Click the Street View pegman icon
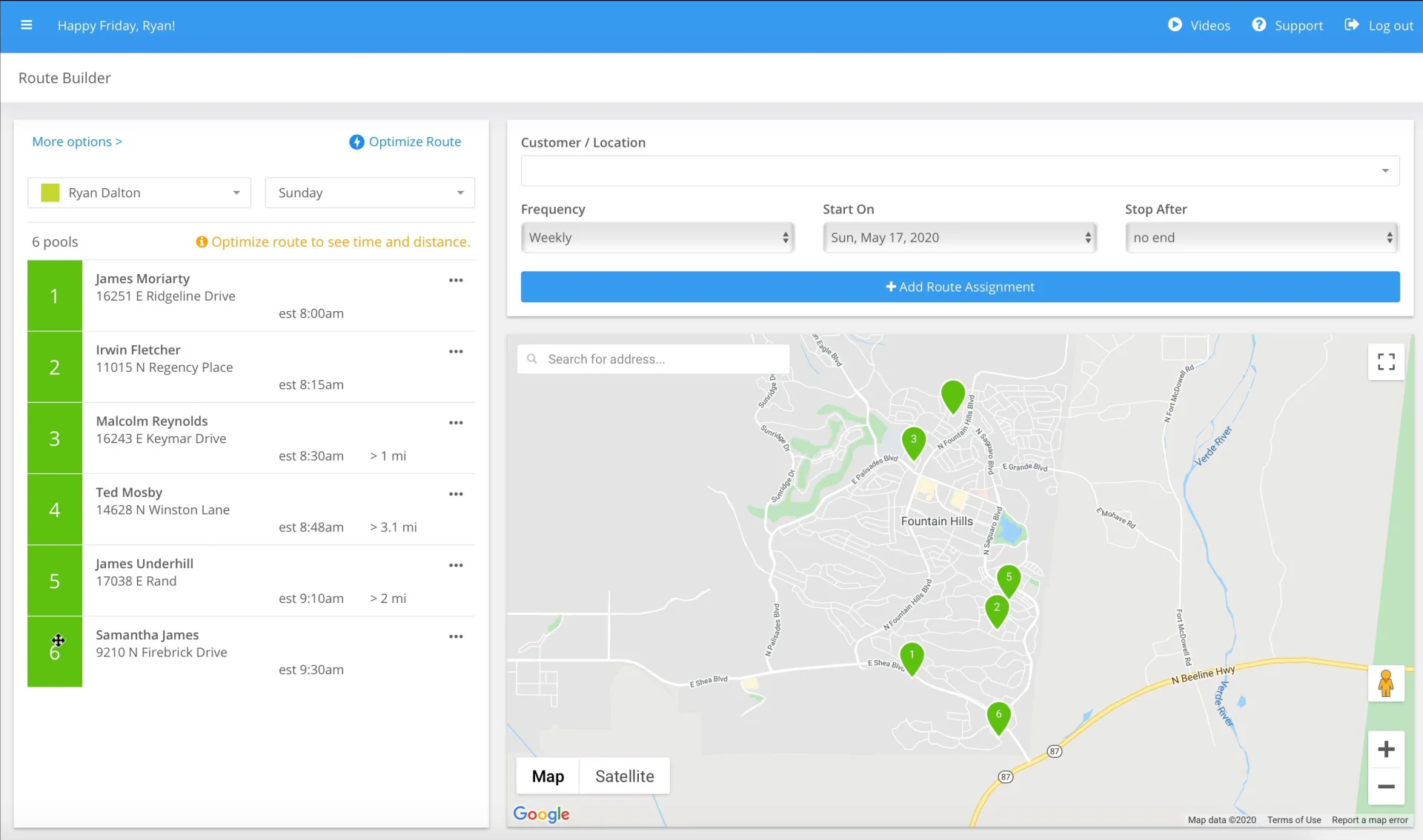1423x840 pixels. point(1386,683)
